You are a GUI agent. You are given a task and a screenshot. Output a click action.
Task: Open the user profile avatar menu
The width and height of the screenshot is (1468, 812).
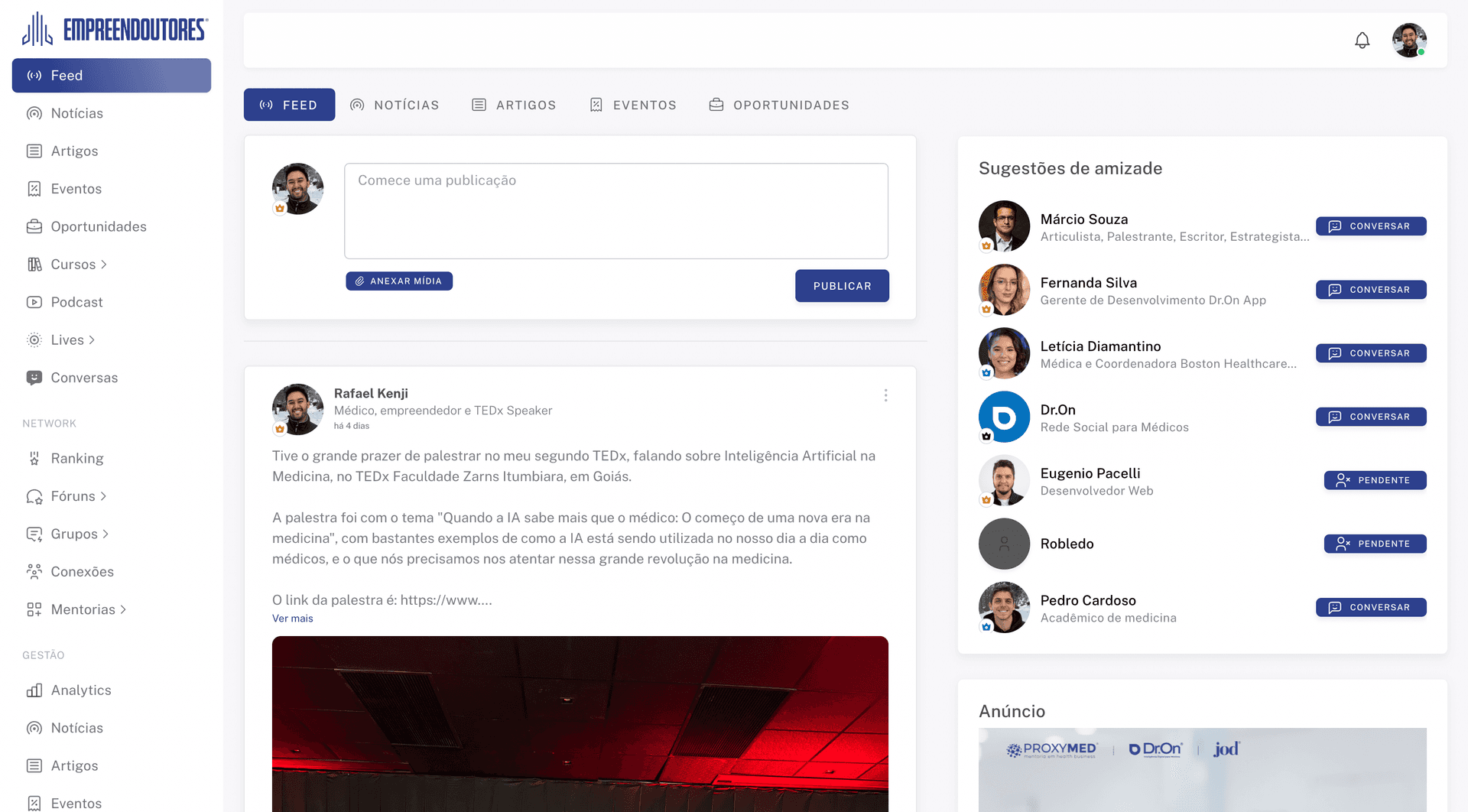click(1408, 41)
